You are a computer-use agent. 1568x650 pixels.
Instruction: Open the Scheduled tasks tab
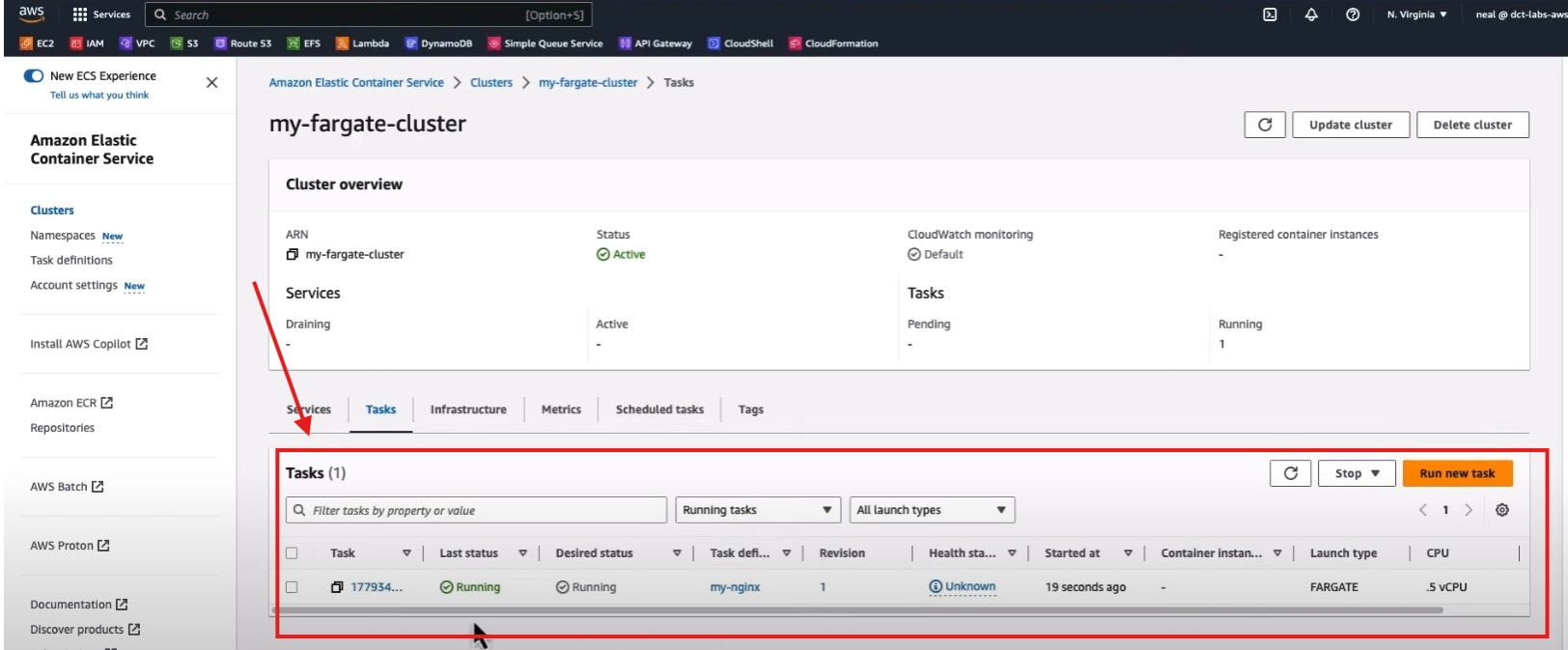pos(659,410)
